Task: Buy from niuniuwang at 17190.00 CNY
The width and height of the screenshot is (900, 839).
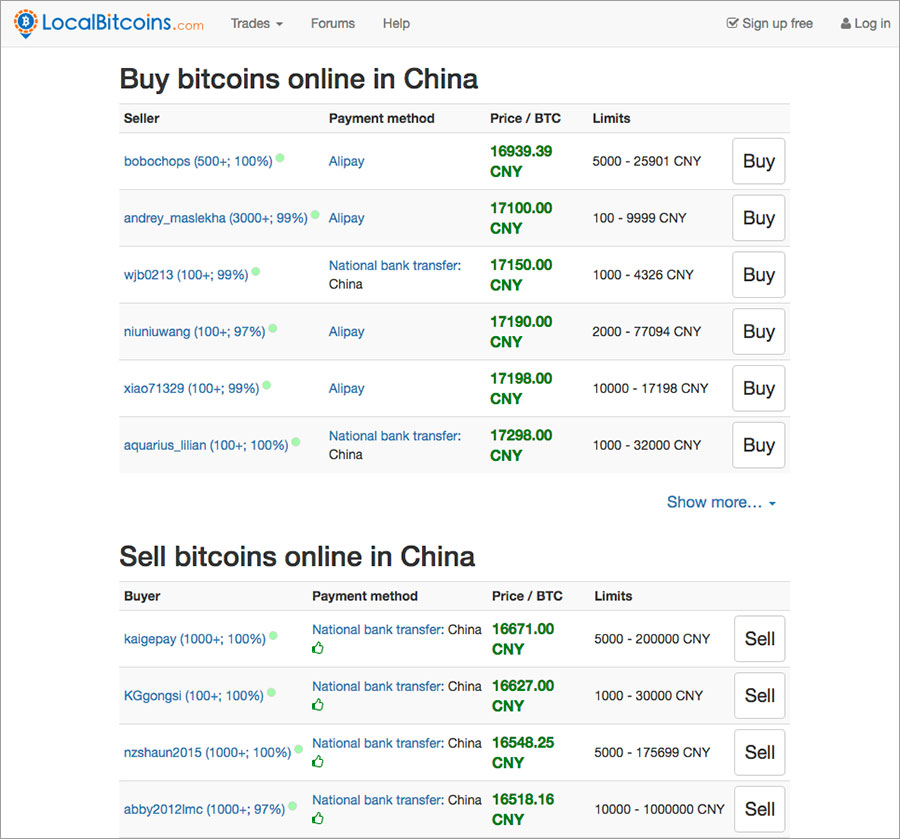Action: [x=759, y=332]
